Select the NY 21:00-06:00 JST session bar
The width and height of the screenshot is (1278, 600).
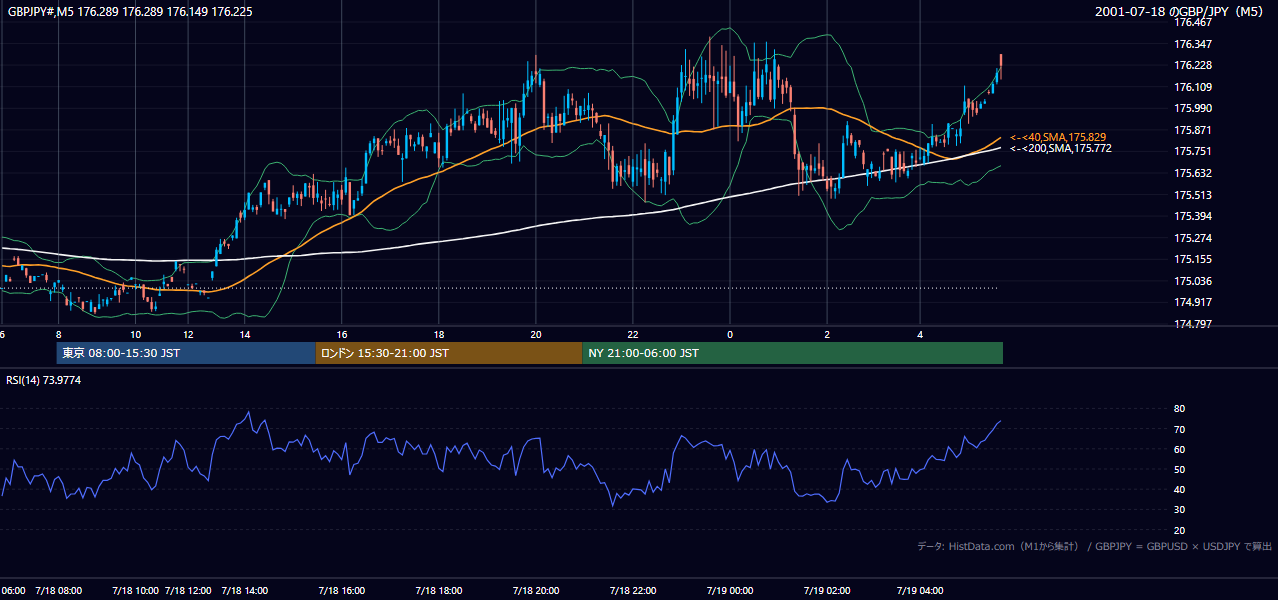(x=793, y=353)
